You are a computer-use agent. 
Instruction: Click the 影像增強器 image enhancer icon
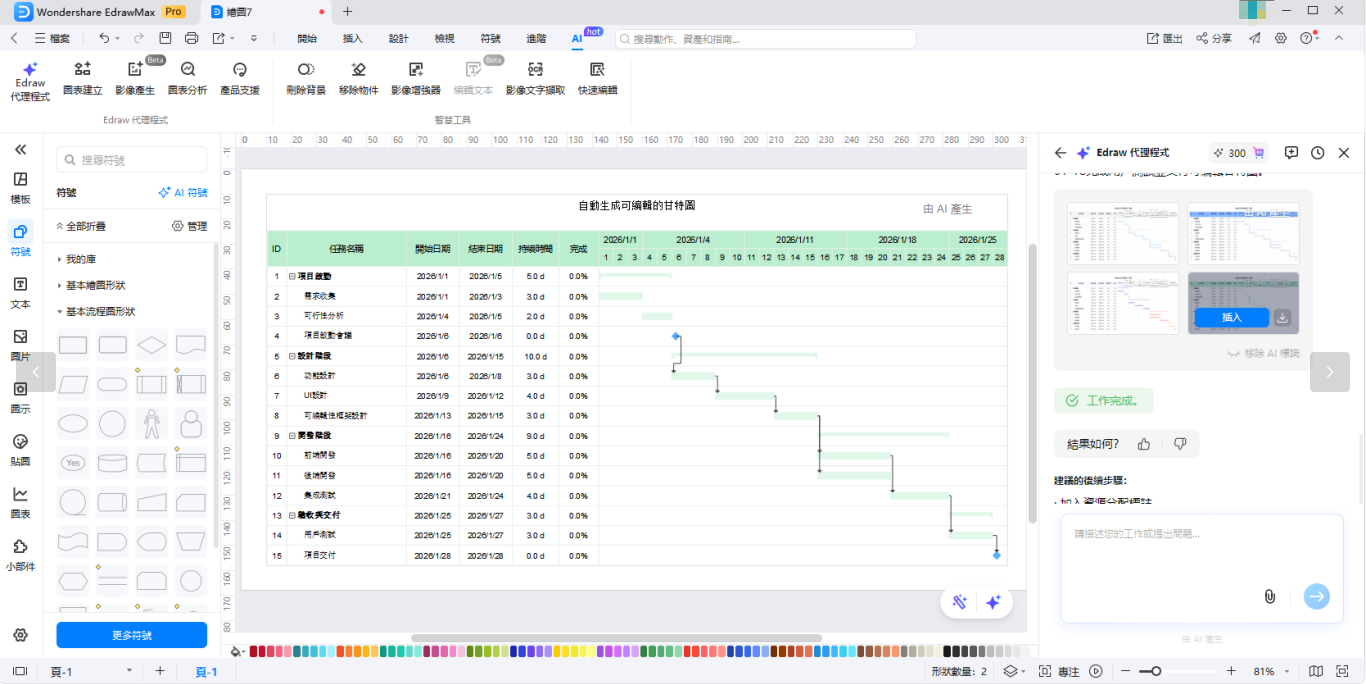tap(416, 78)
